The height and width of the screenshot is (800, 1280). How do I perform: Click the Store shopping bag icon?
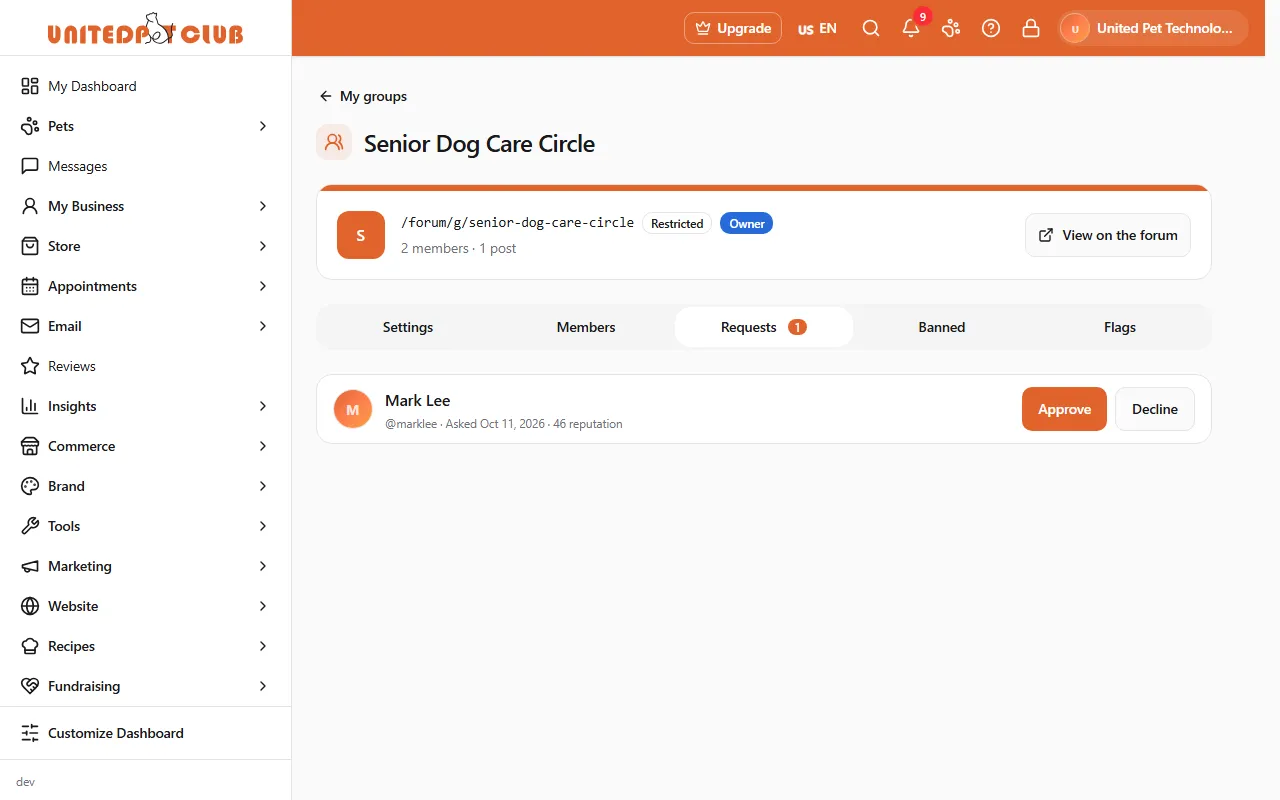[x=30, y=246]
